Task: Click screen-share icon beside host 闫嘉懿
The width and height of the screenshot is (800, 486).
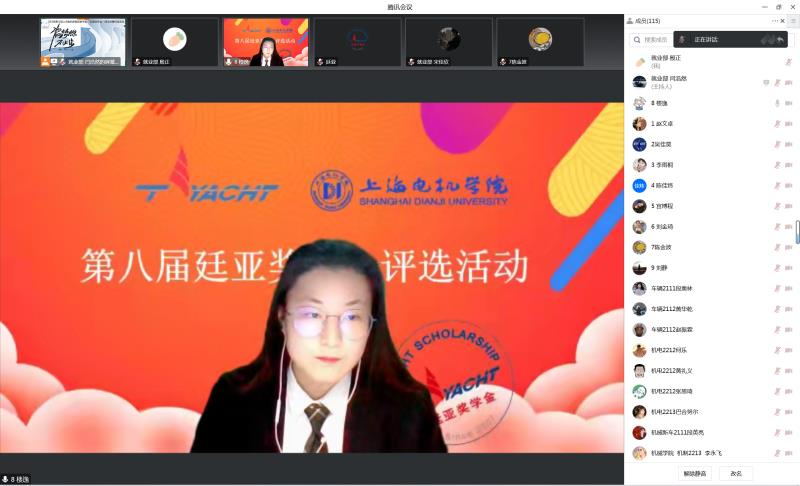Action: point(766,82)
